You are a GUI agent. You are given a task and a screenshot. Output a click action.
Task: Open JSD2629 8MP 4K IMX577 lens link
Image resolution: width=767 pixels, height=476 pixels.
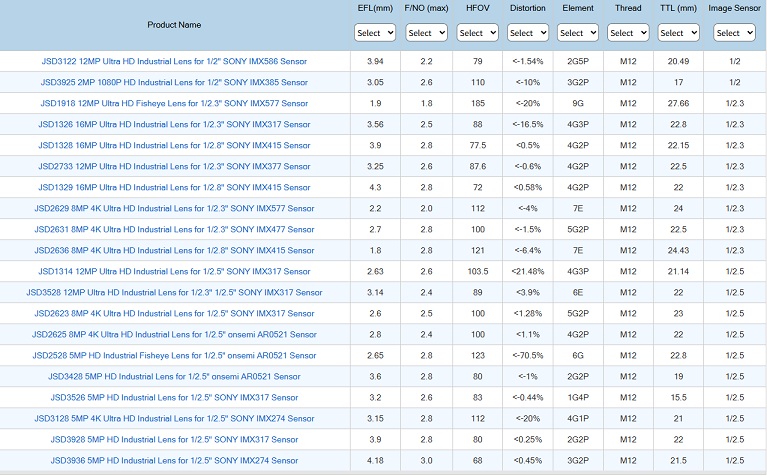174,209
